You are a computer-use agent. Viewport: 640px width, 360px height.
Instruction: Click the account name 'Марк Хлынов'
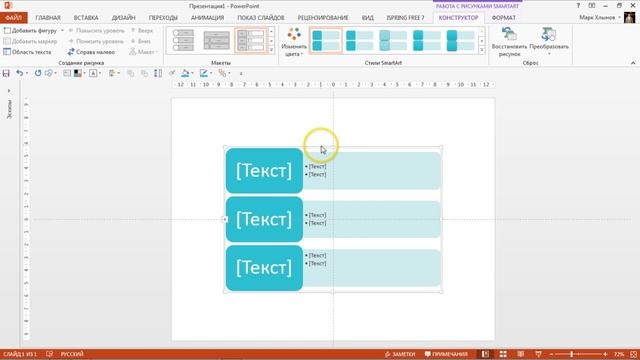point(597,18)
